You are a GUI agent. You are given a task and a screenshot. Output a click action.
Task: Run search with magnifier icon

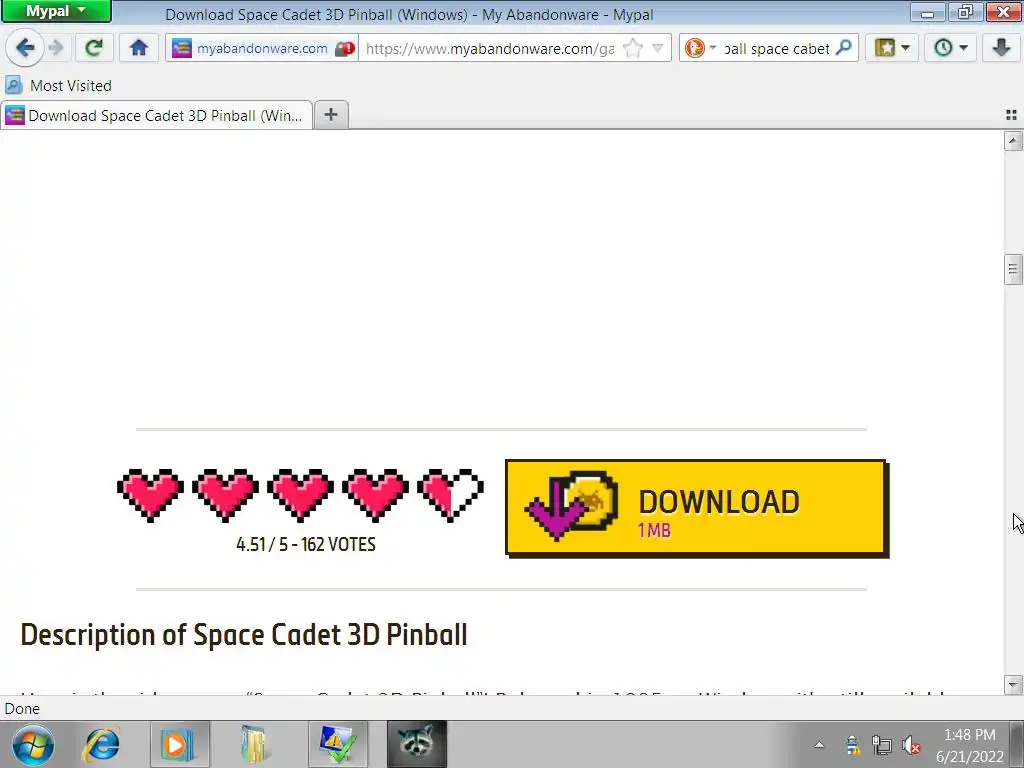[x=844, y=48]
